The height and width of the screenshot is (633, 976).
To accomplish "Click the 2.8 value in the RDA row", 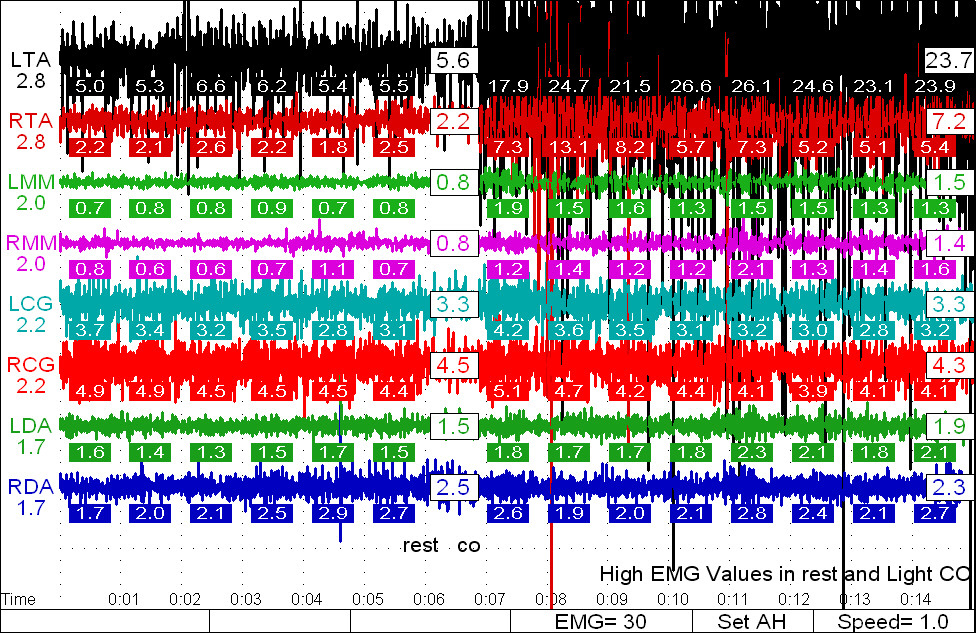I will point(753,513).
